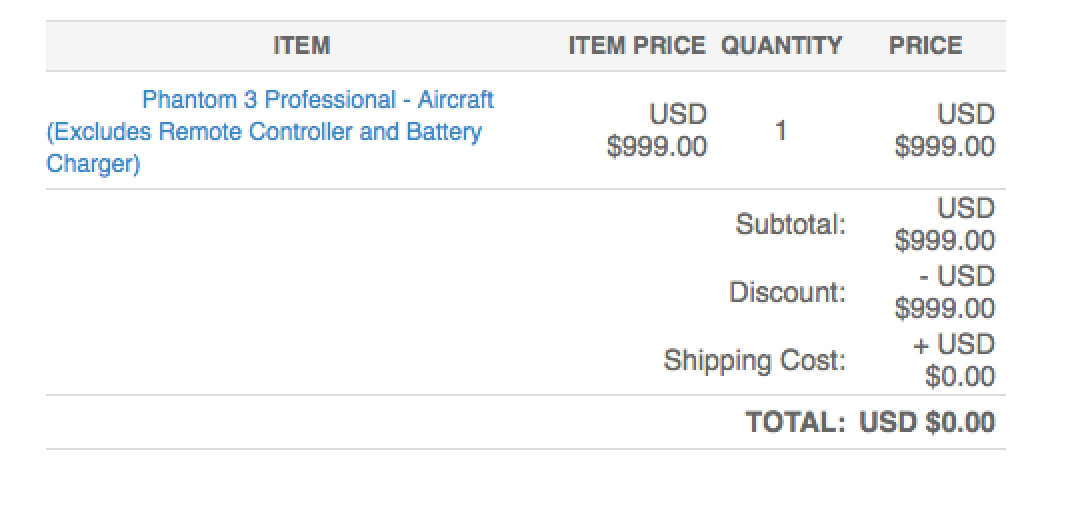Select the ITEM PRICE column header
1066x522 pixels.
[x=637, y=46]
